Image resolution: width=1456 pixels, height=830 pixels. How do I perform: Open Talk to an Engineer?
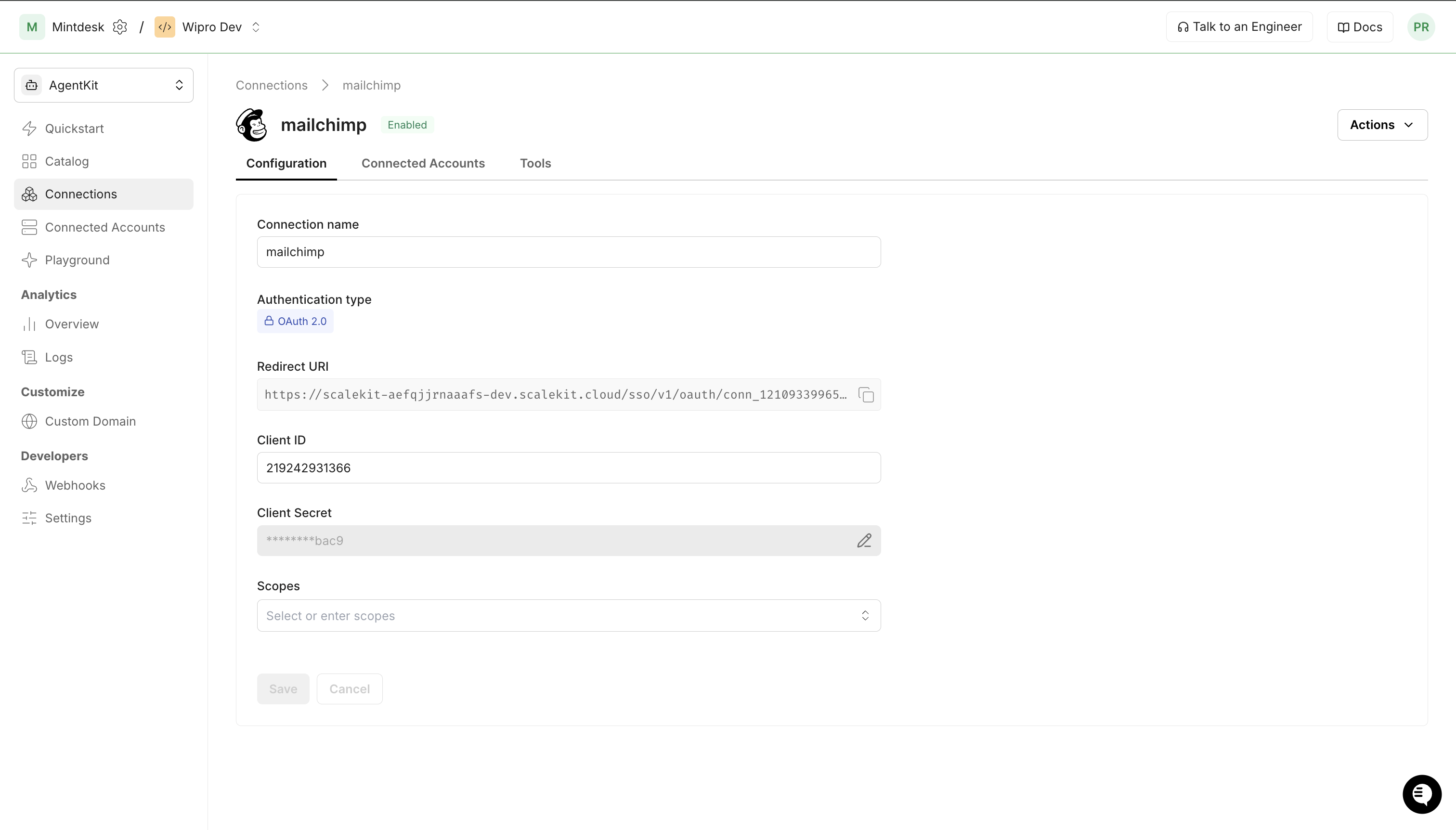[x=1239, y=27]
